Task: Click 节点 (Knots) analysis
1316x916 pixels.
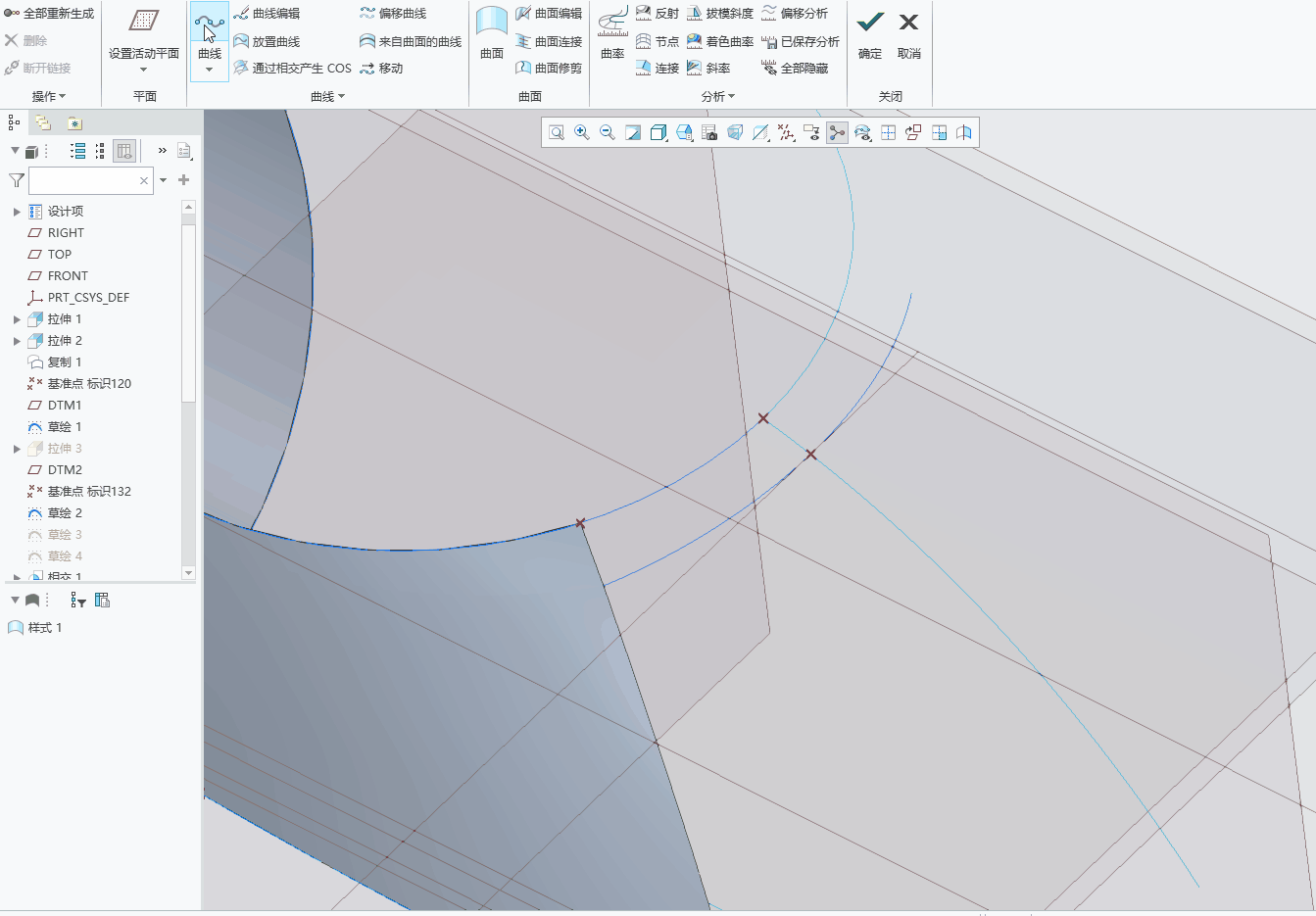Action: (658, 41)
